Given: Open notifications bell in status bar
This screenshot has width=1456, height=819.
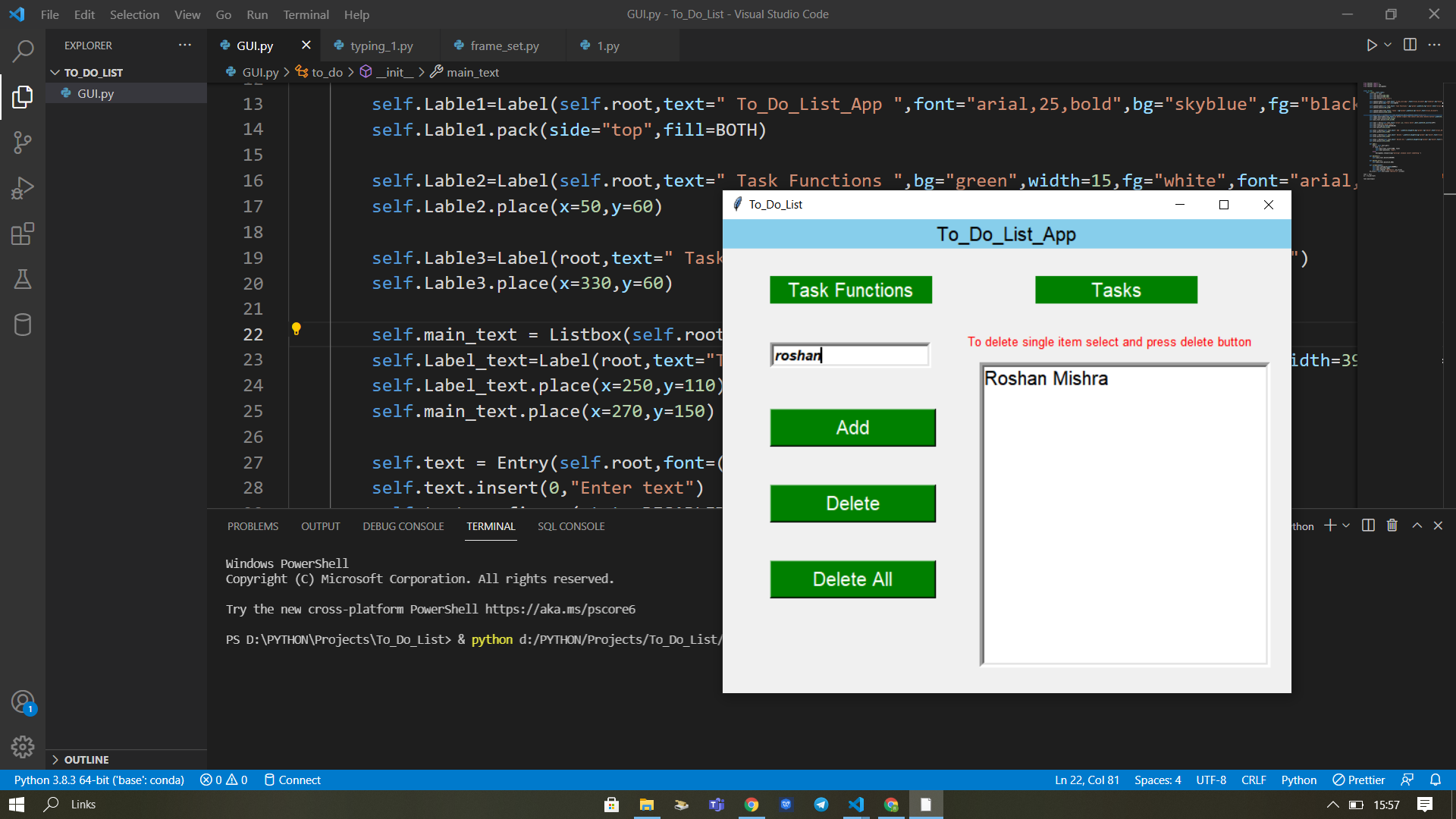Looking at the screenshot, I should [1436, 780].
